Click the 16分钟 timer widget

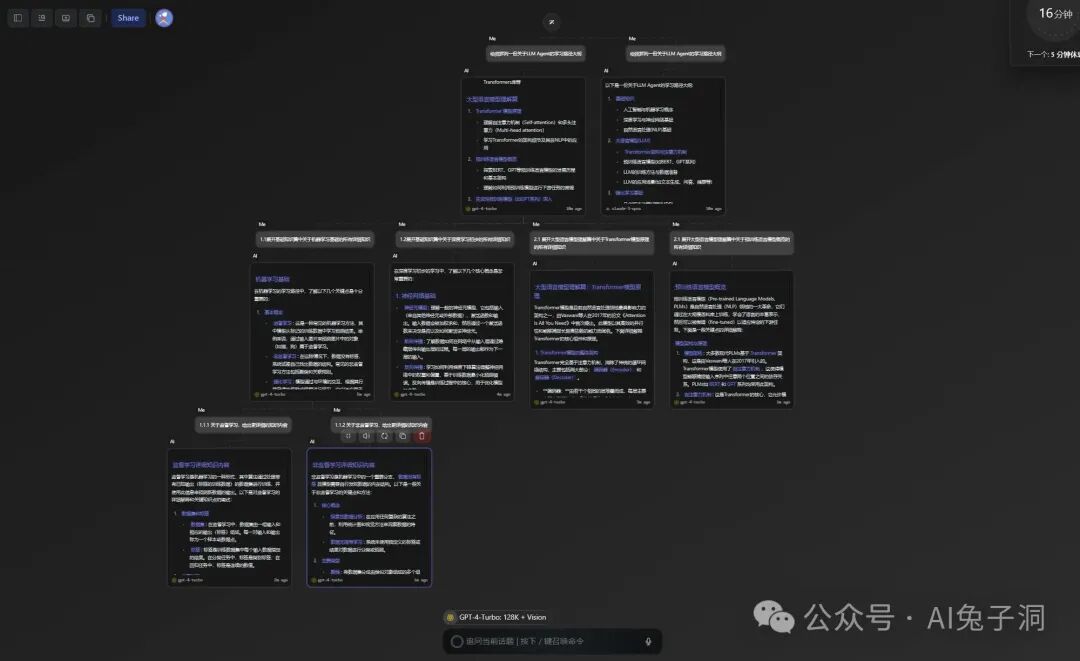1054,14
